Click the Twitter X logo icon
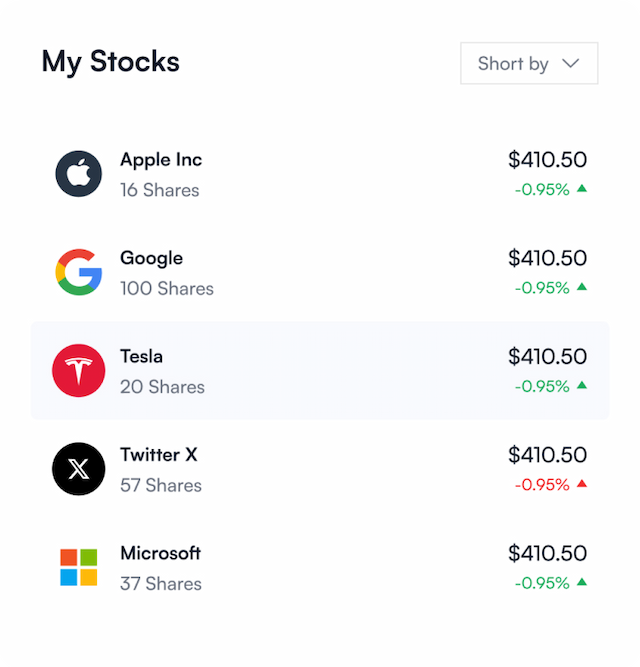Screen dimensions: 640x667 coord(79,469)
